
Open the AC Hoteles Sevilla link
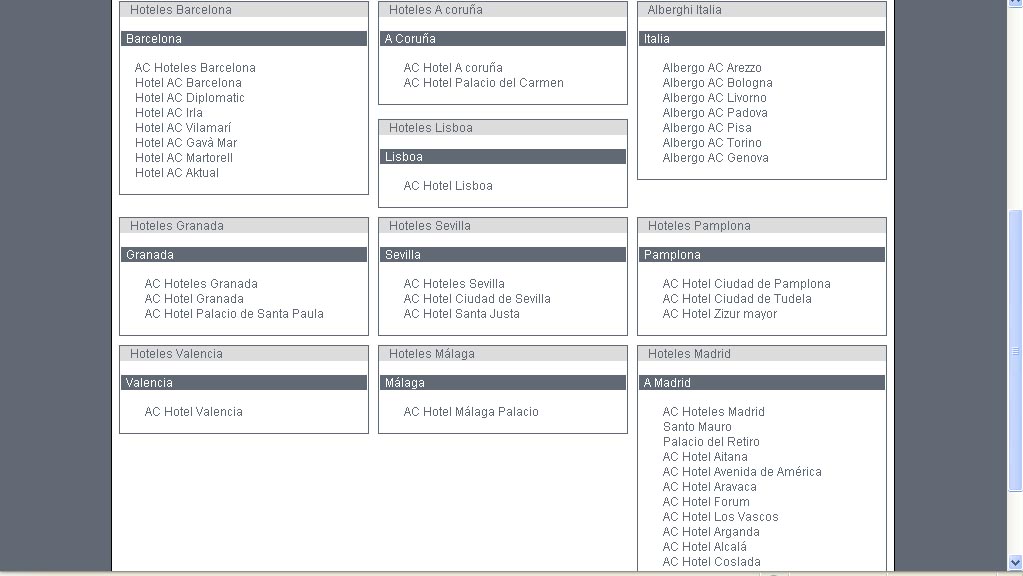454,284
